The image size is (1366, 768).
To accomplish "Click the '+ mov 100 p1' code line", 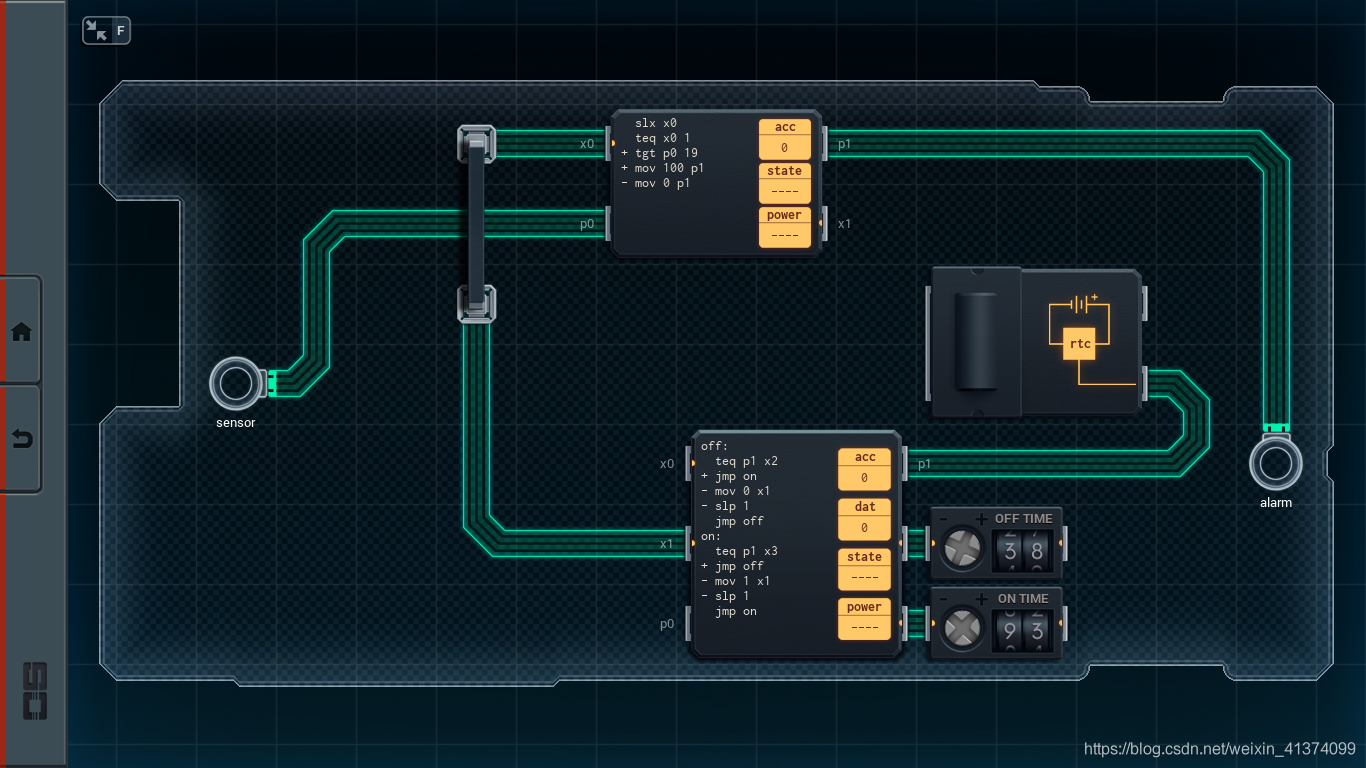I will point(662,169).
